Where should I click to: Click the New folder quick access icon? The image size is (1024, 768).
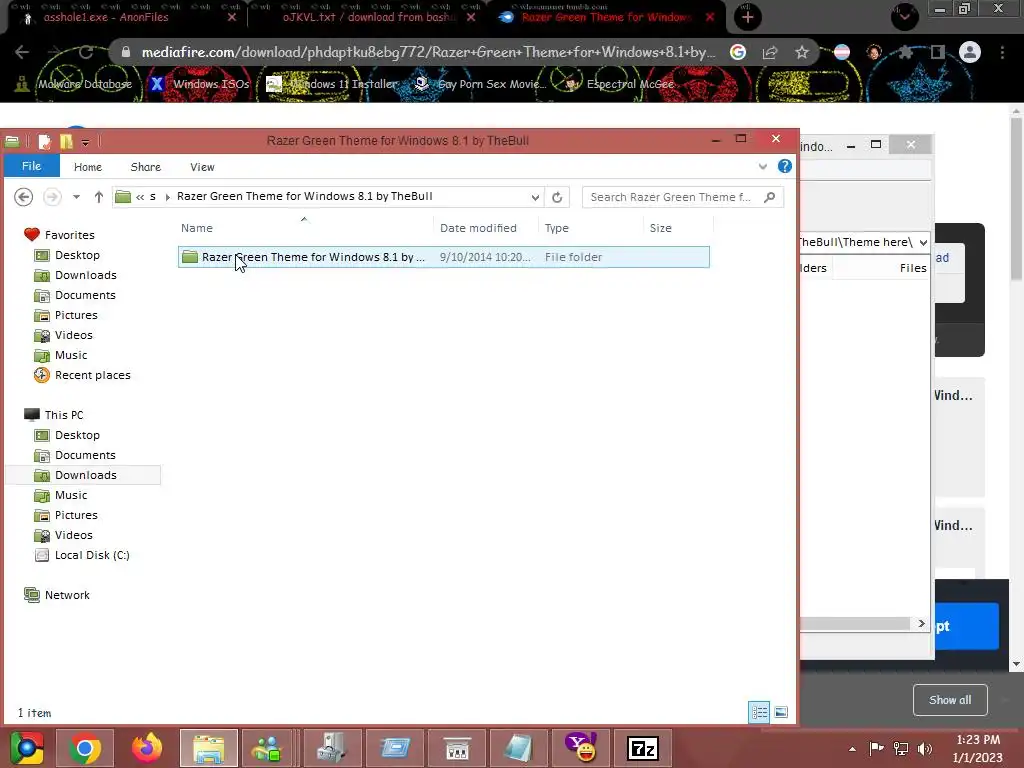pos(66,141)
